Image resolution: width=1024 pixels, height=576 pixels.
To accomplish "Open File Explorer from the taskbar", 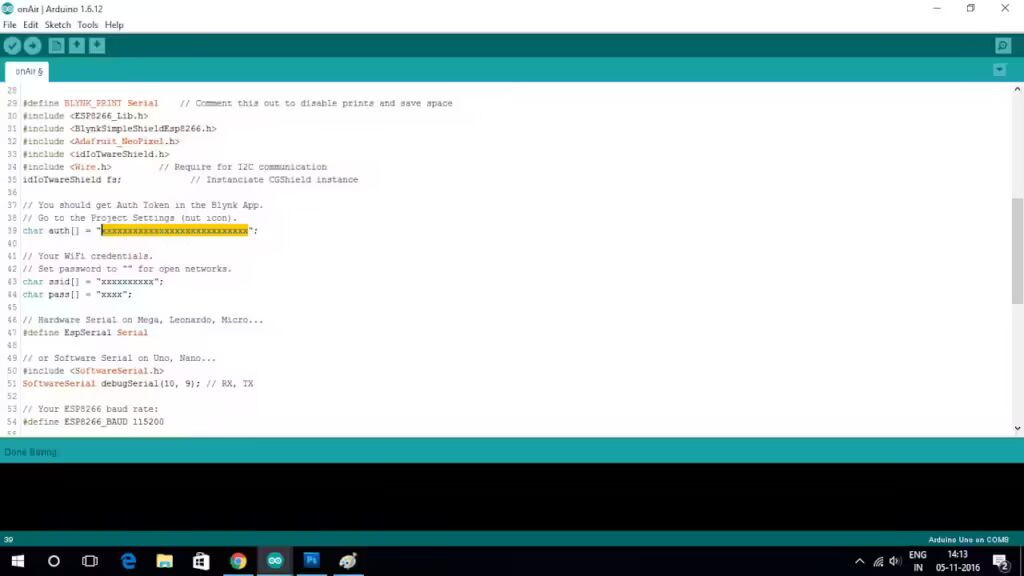I will (x=165, y=561).
